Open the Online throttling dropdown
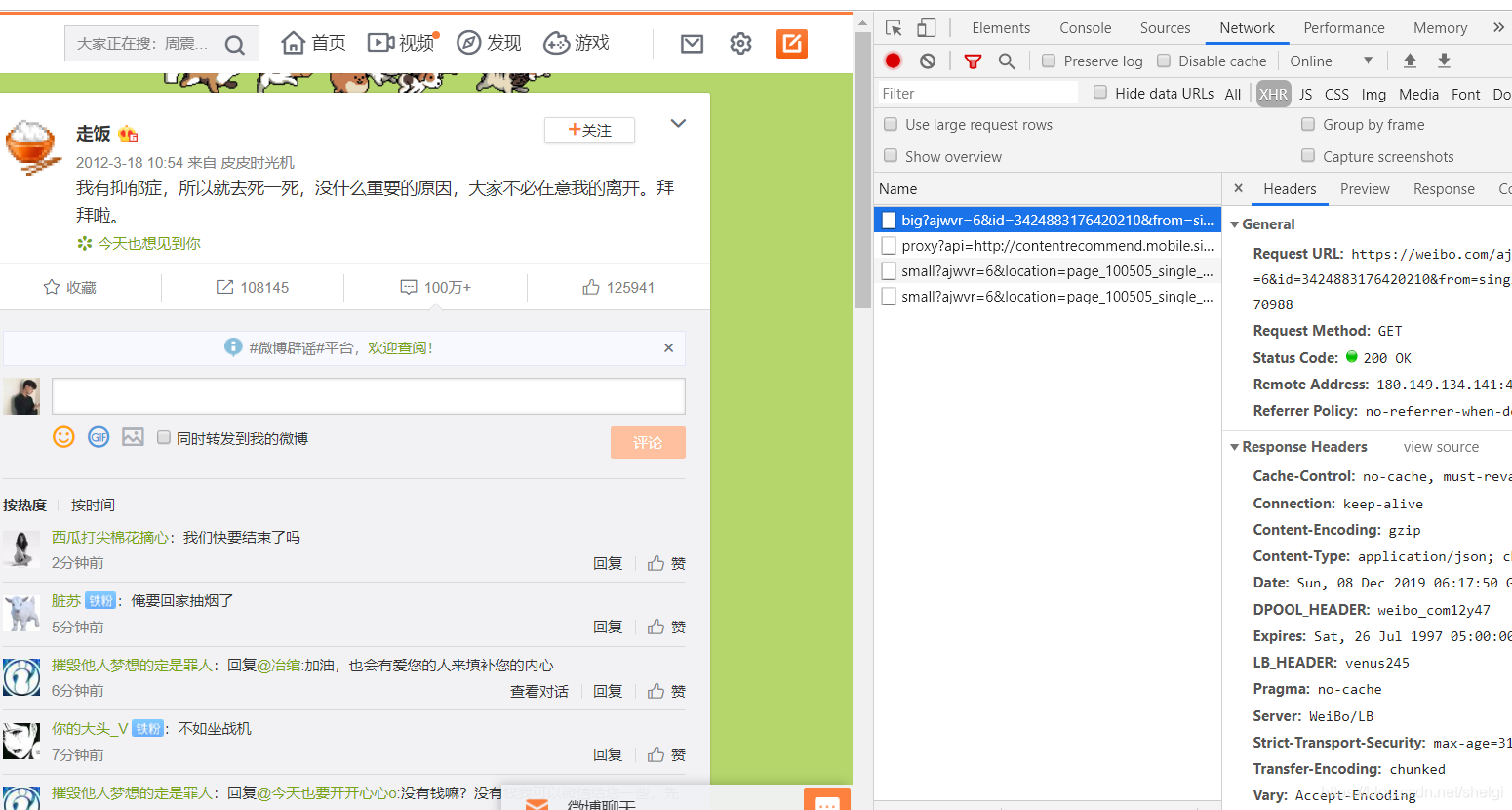This screenshot has height=810, width=1512. pos(1331,61)
